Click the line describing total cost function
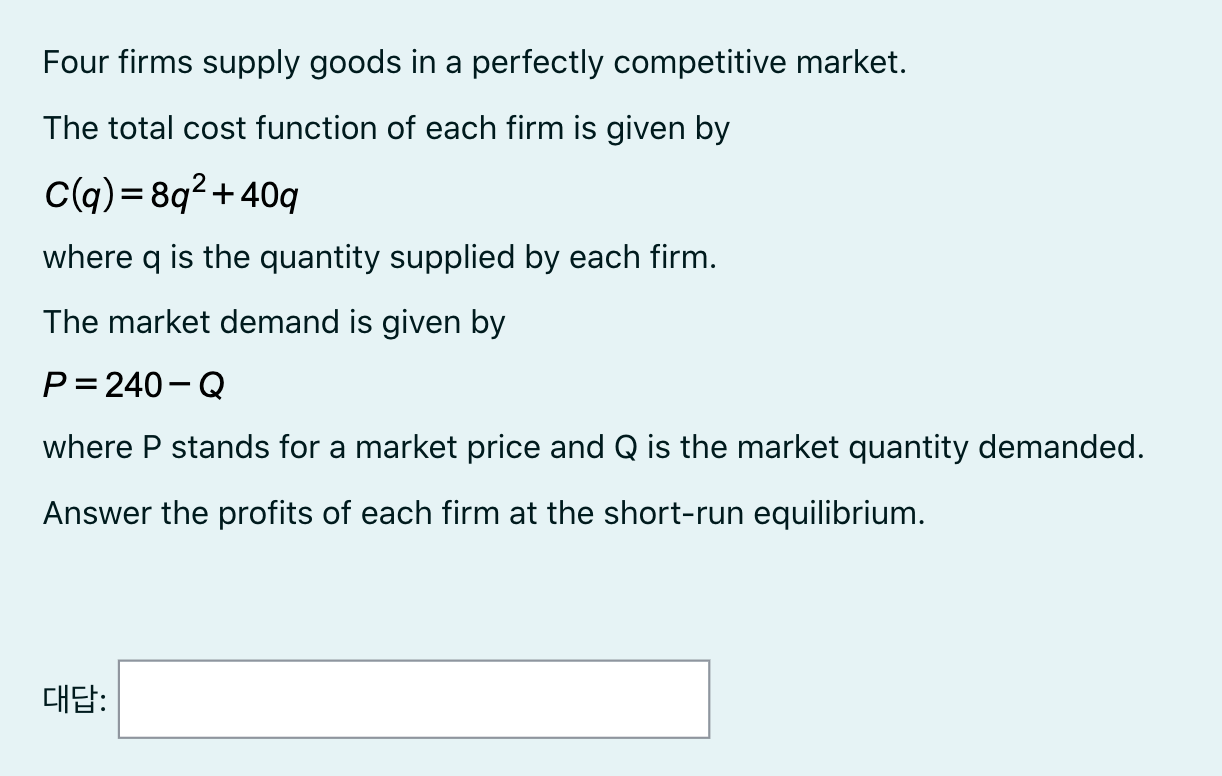The width and height of the screenshot is (1222, 776). (x=385, y=128)
